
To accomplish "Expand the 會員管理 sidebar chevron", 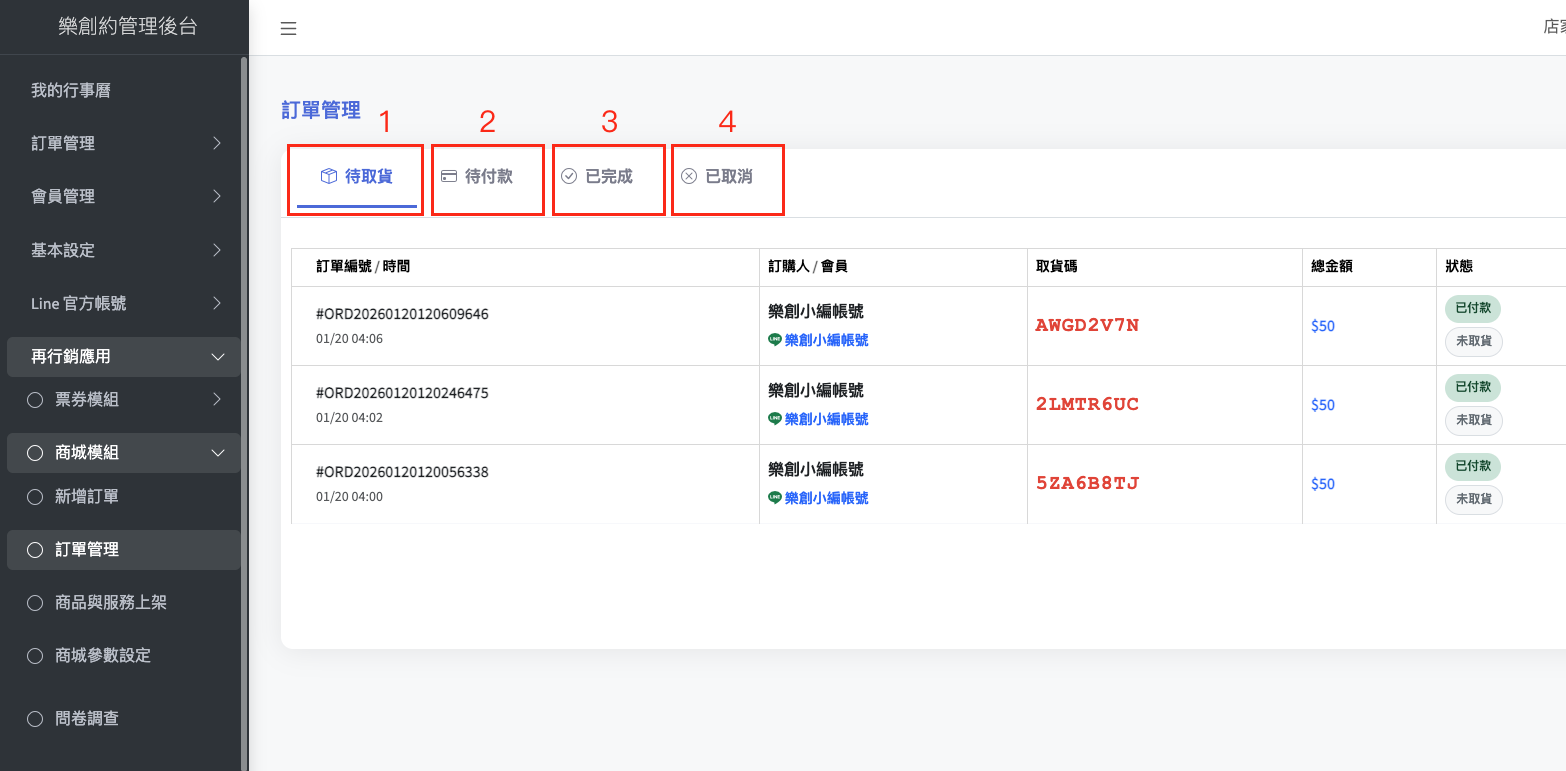I will click(217, 197).
